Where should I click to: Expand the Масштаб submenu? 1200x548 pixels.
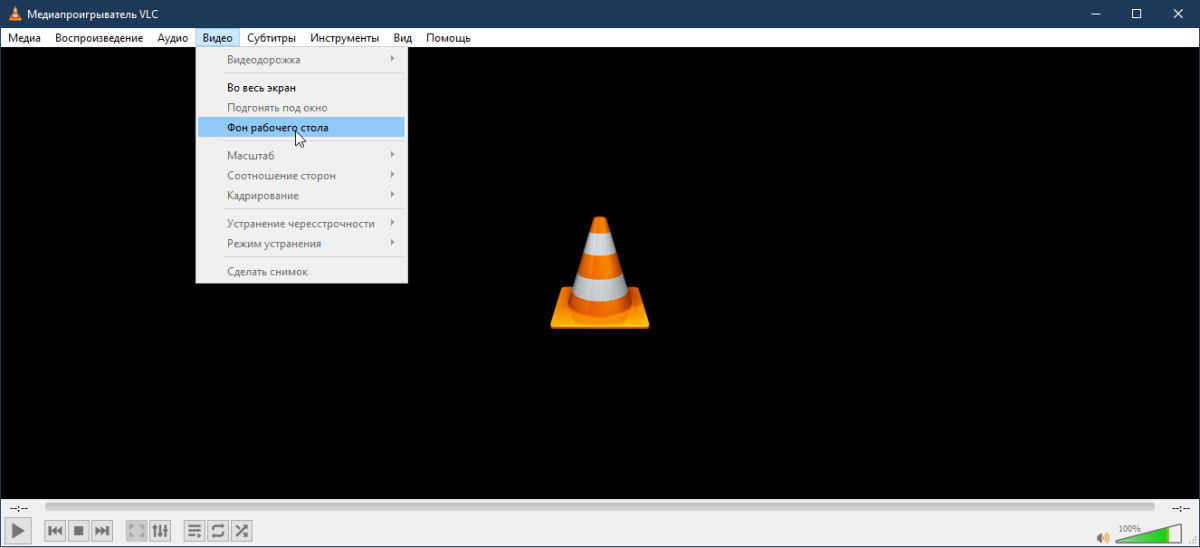coord(302,155)
